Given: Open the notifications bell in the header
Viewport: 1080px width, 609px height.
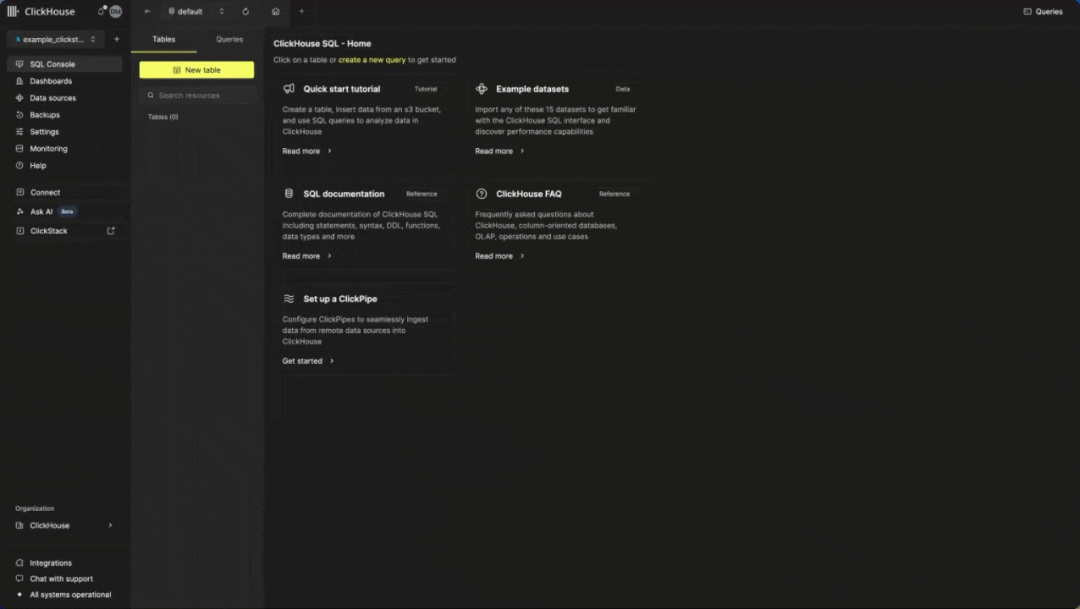Looking at the screenshot, I should pos(102,11).
